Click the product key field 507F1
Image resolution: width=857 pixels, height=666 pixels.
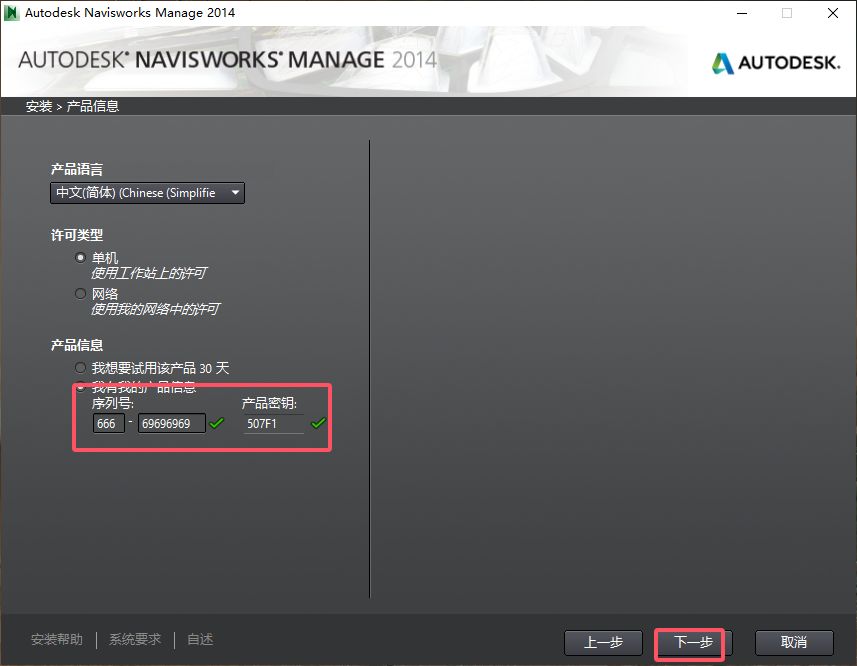tap(273, 423)
